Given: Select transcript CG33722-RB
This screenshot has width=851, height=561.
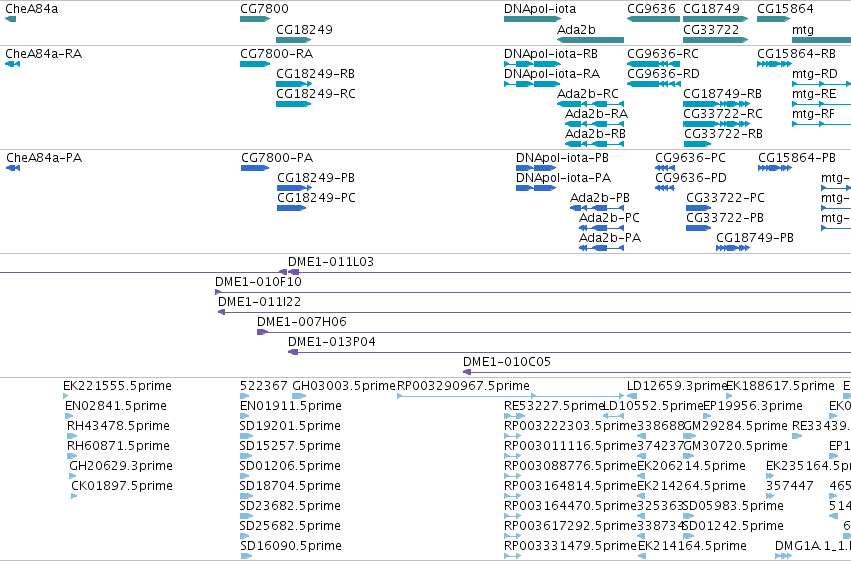Looking at the screenshot, I should coord(723,134).
